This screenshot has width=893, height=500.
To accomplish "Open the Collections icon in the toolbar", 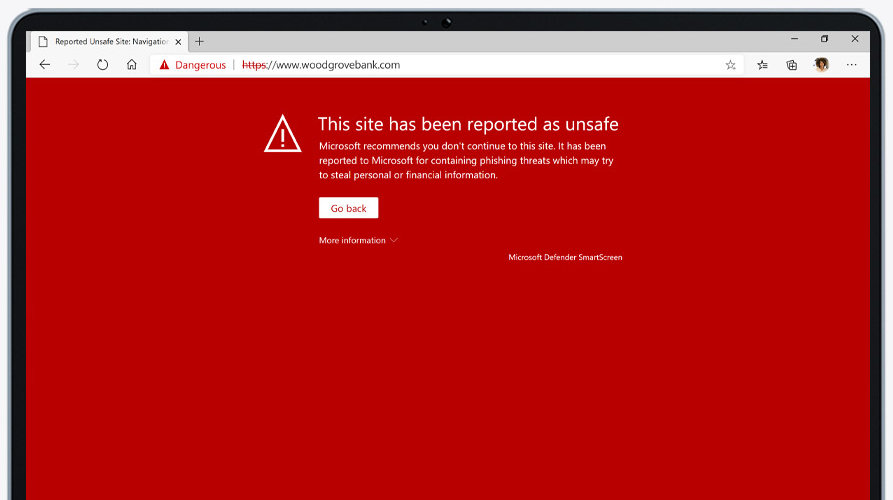I will (792, 65).
